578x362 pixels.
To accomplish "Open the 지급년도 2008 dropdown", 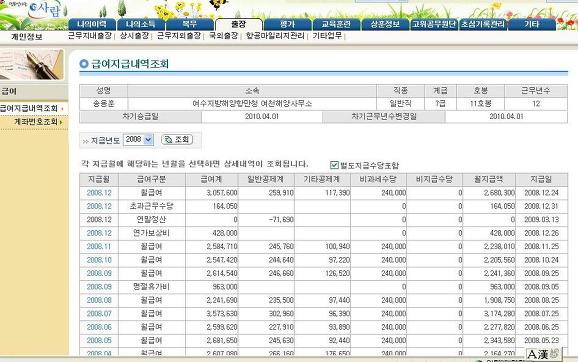I will (138, 139).
